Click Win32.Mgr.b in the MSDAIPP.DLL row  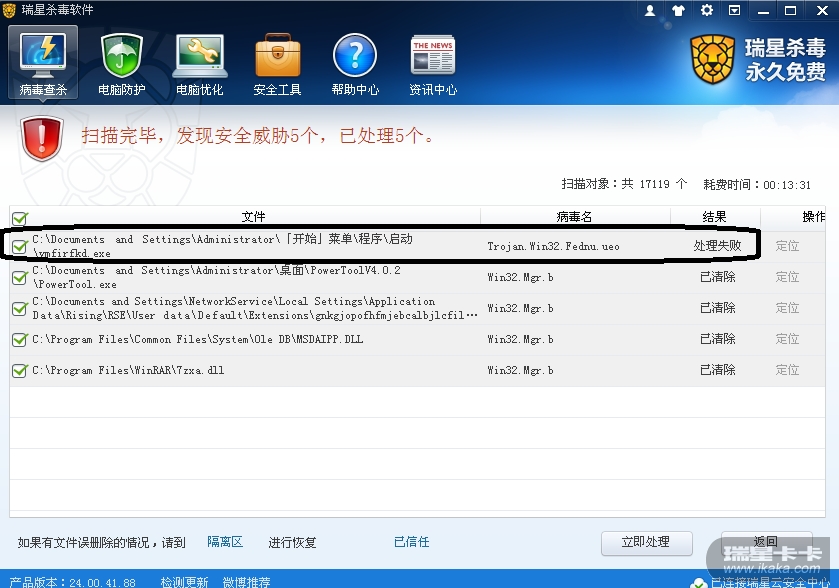tap(520, 340)
